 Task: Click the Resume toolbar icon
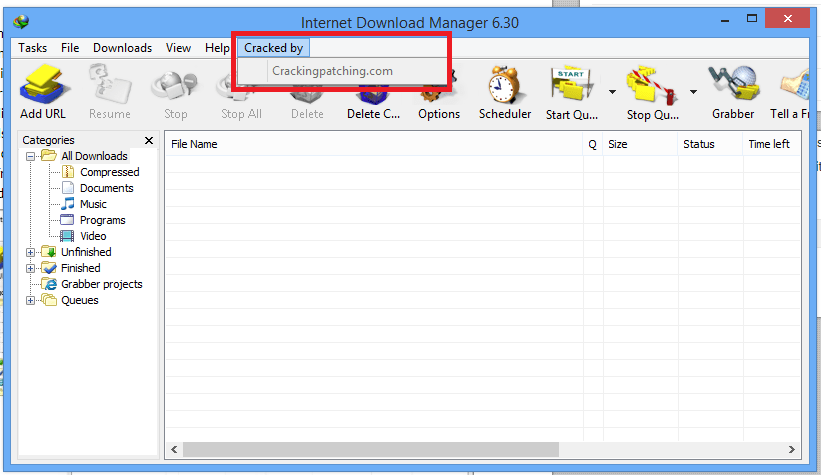(x=110, y=85)
